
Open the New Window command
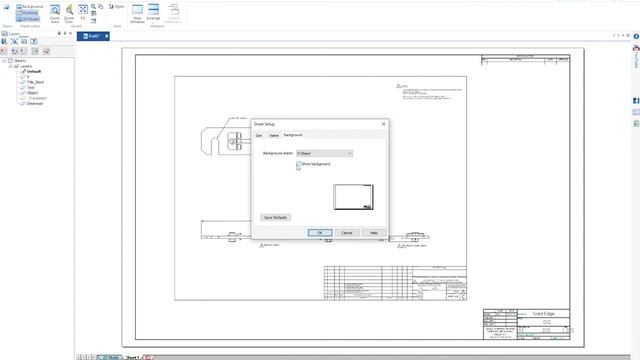click(138, 13)
